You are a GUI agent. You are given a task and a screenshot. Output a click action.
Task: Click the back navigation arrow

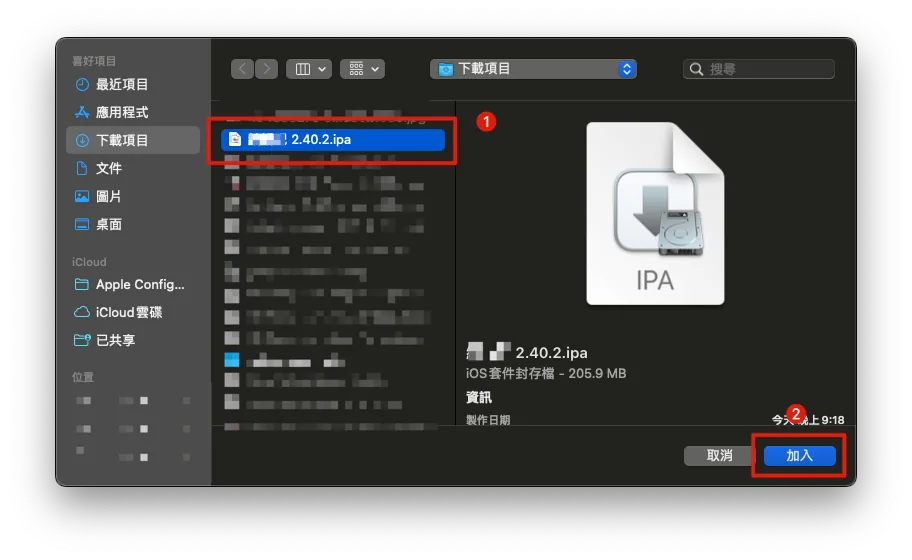tap(243, 69)
